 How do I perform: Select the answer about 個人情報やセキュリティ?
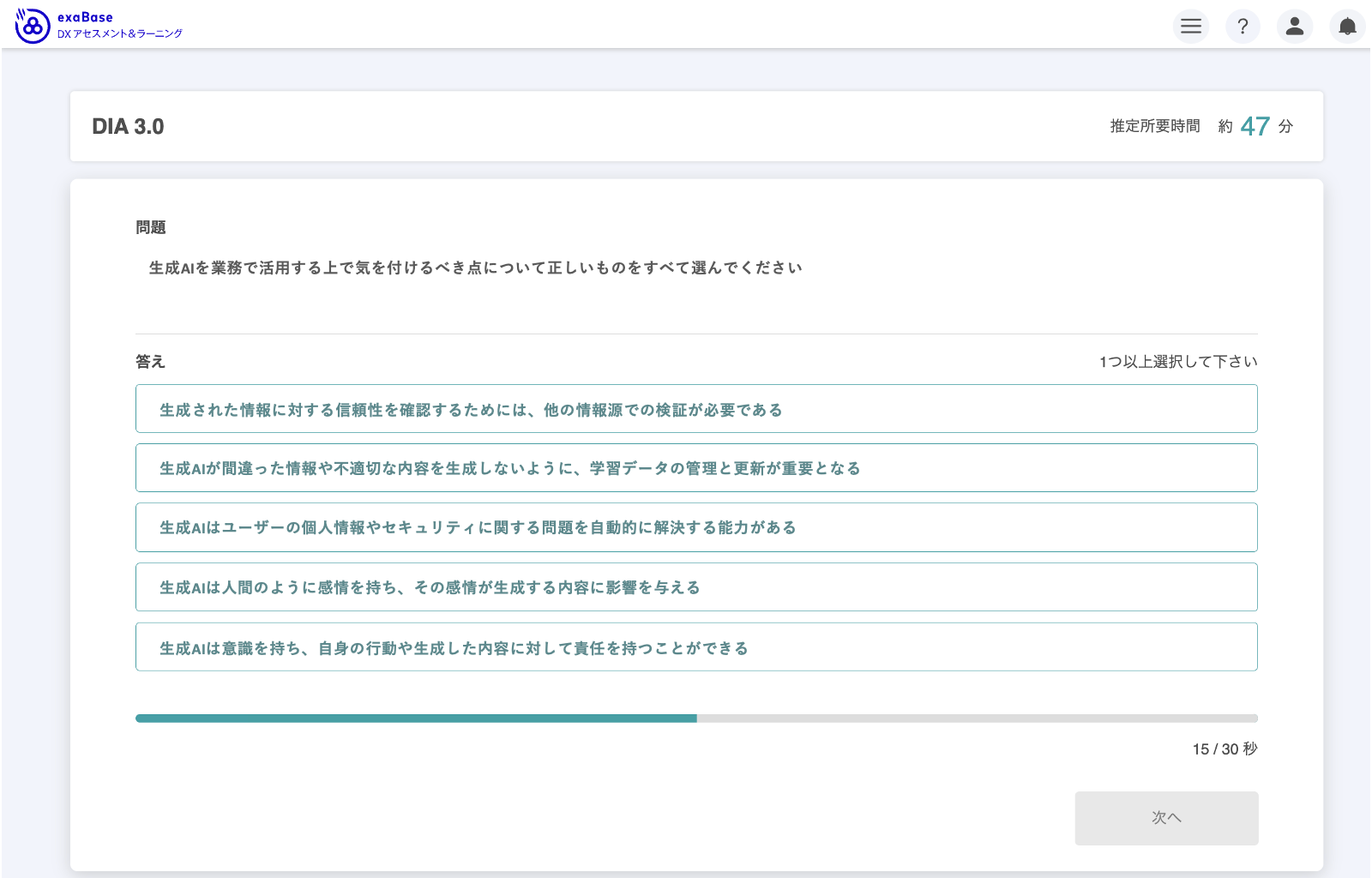(x=695, y=527)
